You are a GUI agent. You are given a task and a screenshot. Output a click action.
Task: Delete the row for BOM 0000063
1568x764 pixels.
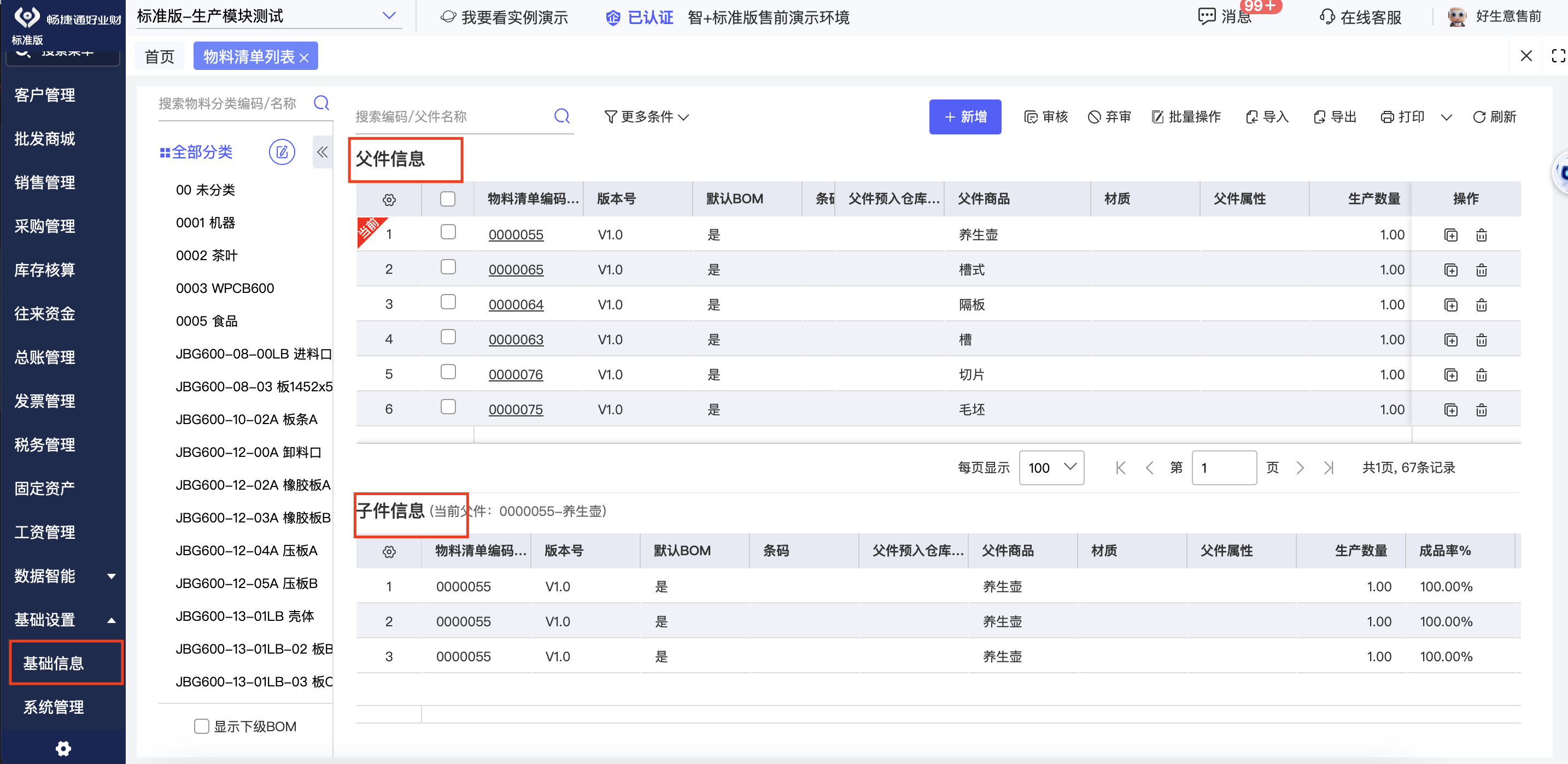click(1481, 339)
